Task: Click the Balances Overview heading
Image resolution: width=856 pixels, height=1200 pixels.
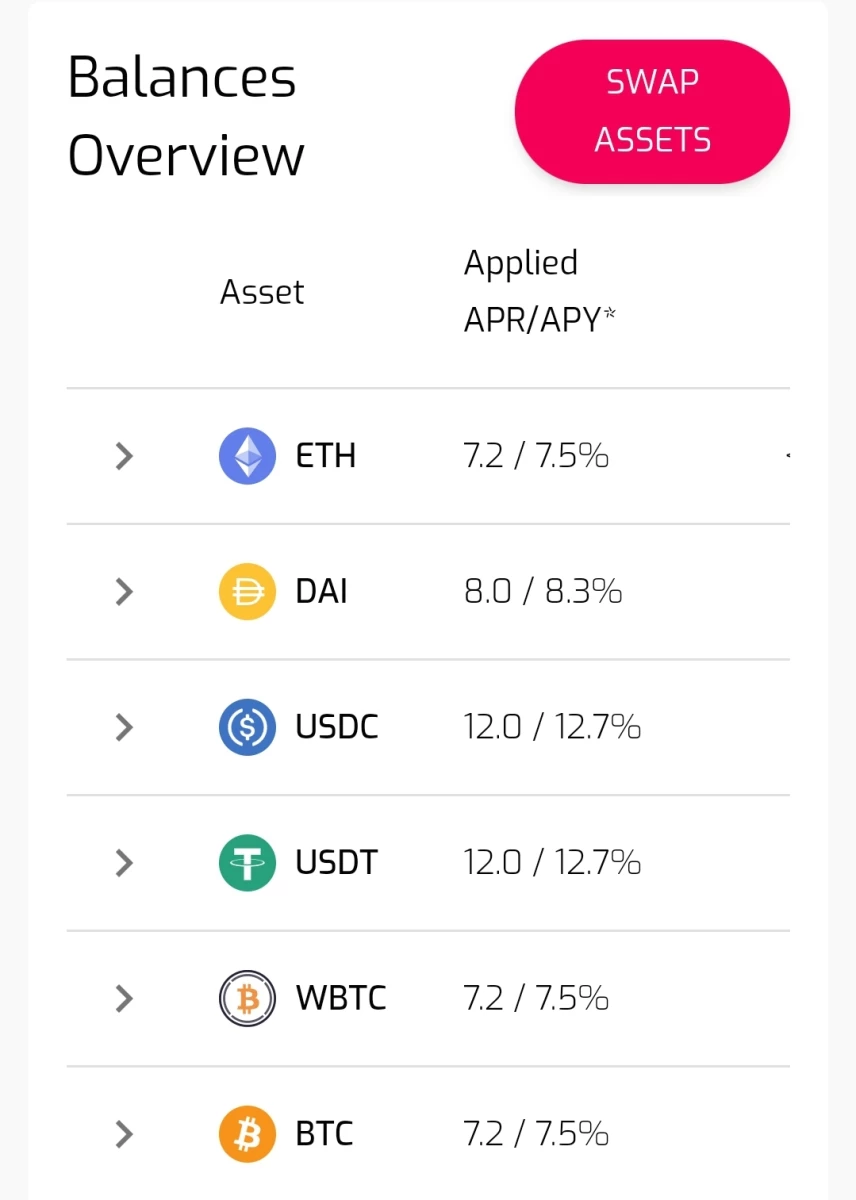Action: pyautogui.click(x=186, y=116)
